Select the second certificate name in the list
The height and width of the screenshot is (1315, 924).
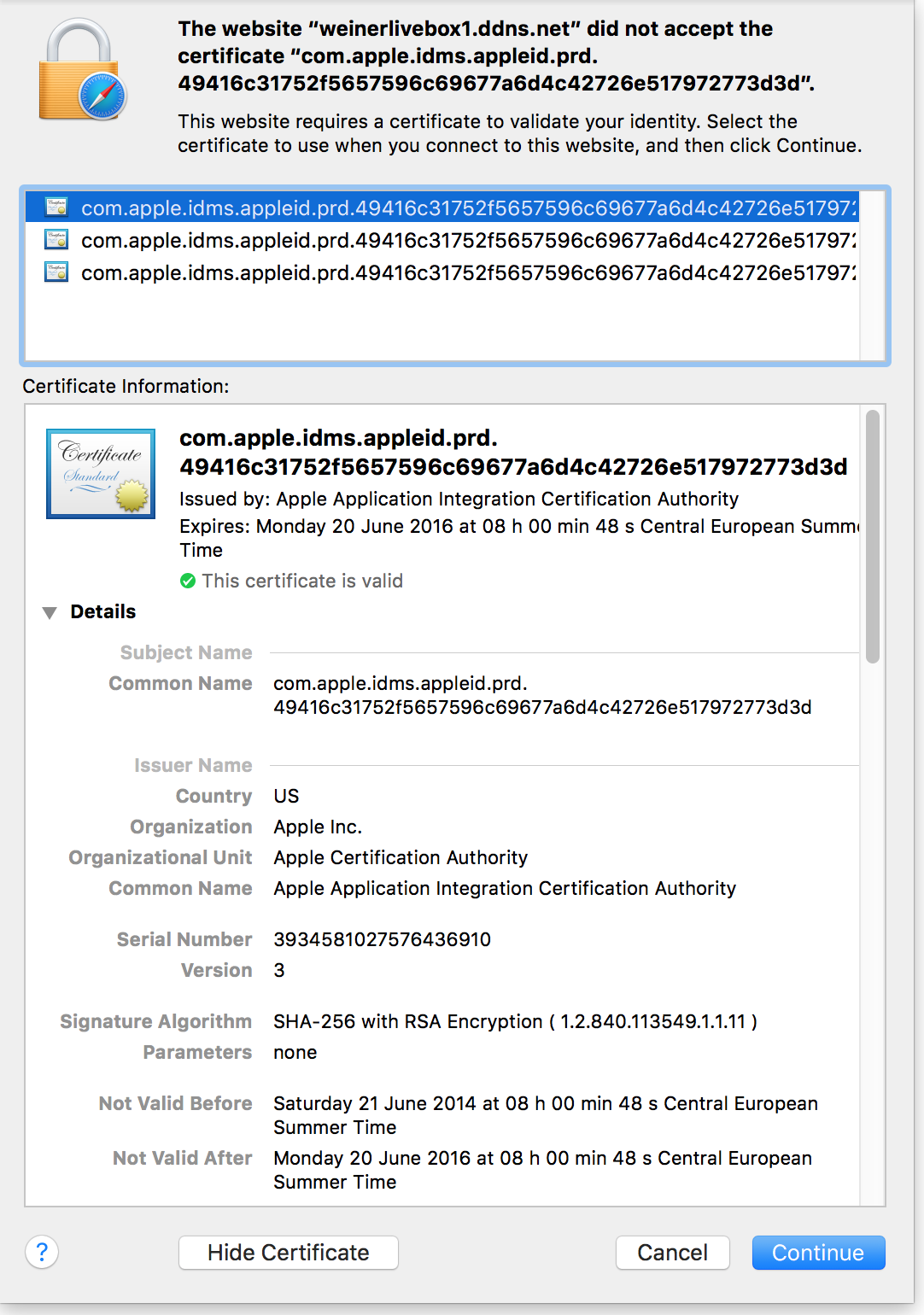468,241
